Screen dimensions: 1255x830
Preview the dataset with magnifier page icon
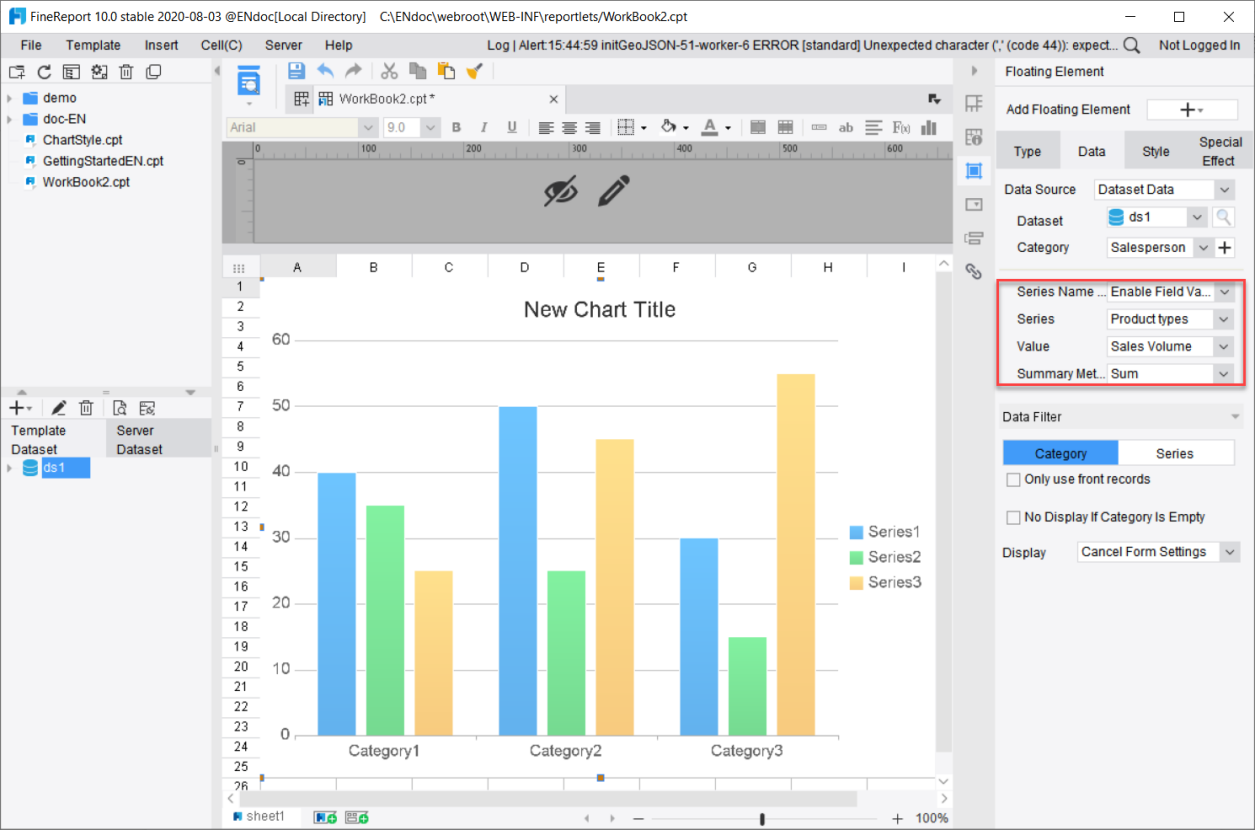[119, 408]
